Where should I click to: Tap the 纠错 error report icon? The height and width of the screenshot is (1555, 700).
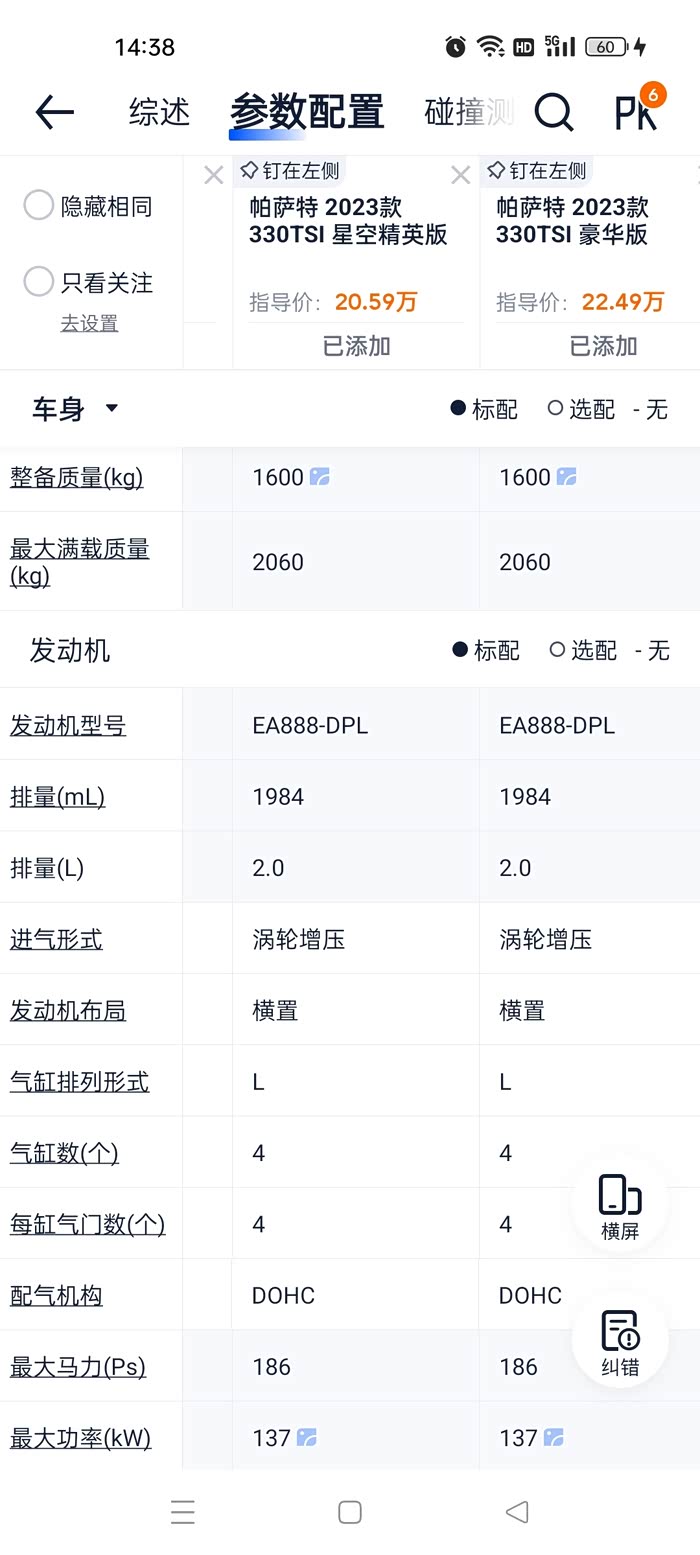click(x=619, y=1343)
